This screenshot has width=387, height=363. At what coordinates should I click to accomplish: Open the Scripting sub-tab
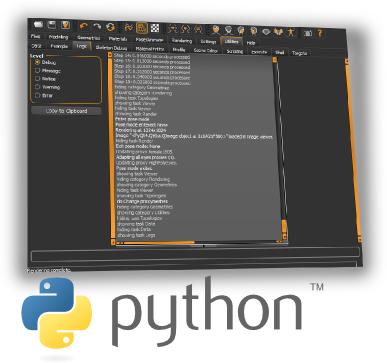(235, 51)
